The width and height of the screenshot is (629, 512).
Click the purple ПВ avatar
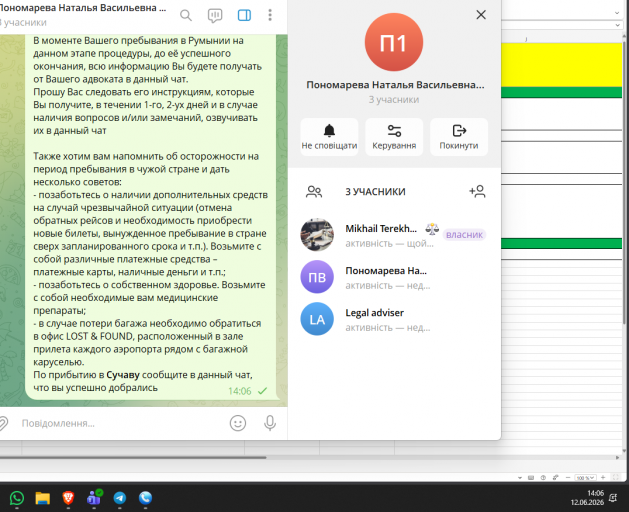pos(317,277)
